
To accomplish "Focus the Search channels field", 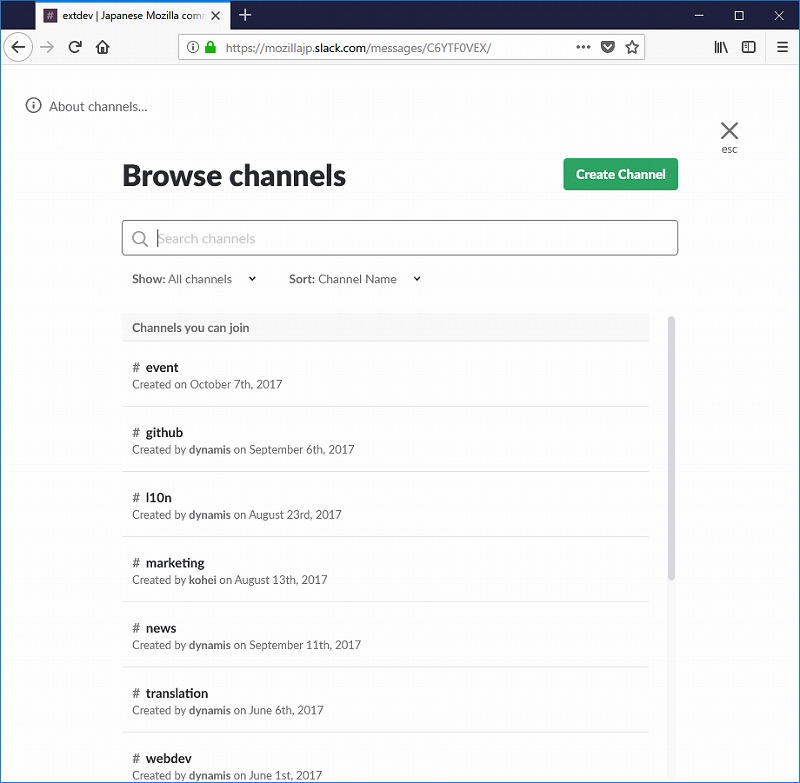I will 400,238.
